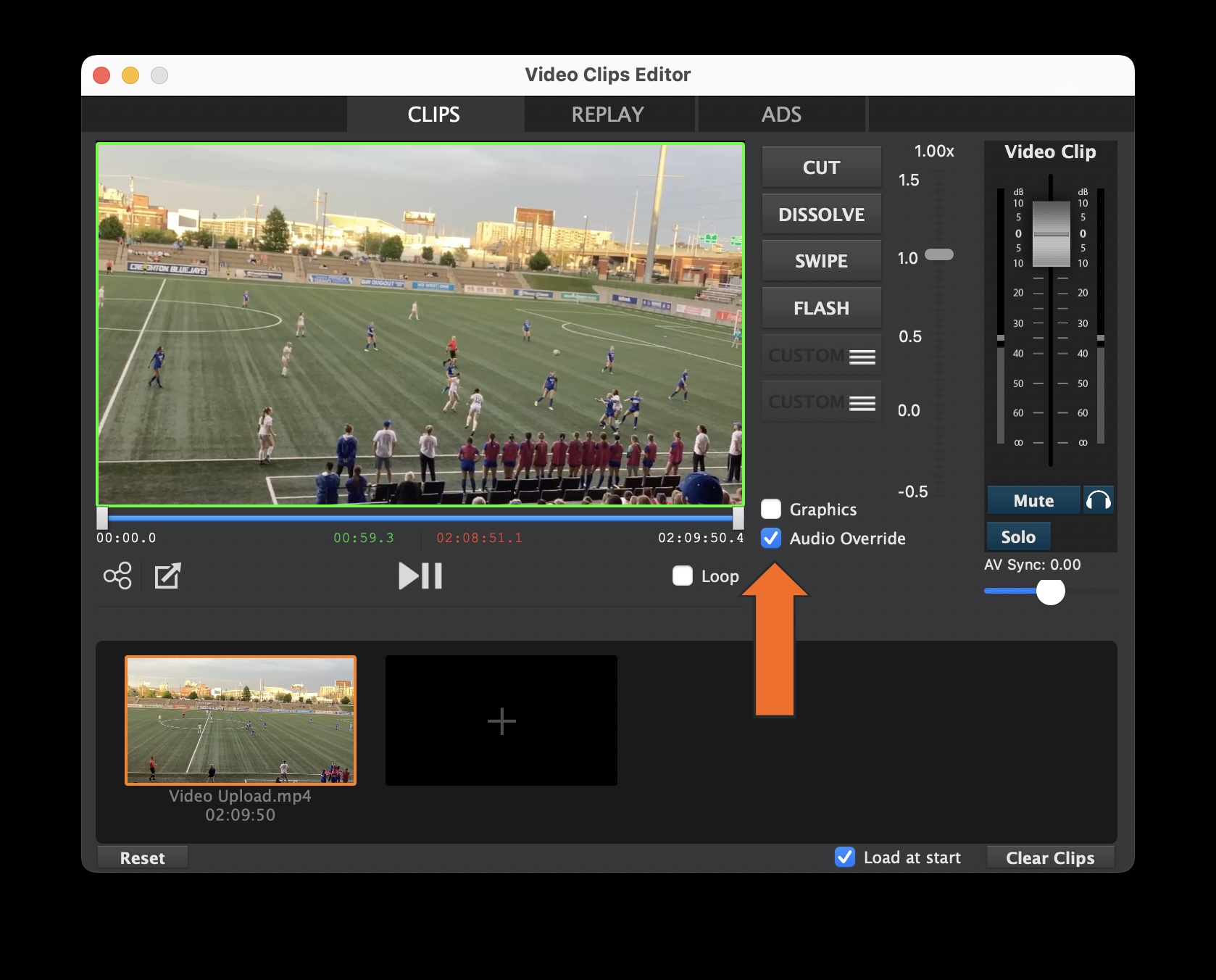
Task: Click the headphones monitor icon
Action: (1099, 501)
